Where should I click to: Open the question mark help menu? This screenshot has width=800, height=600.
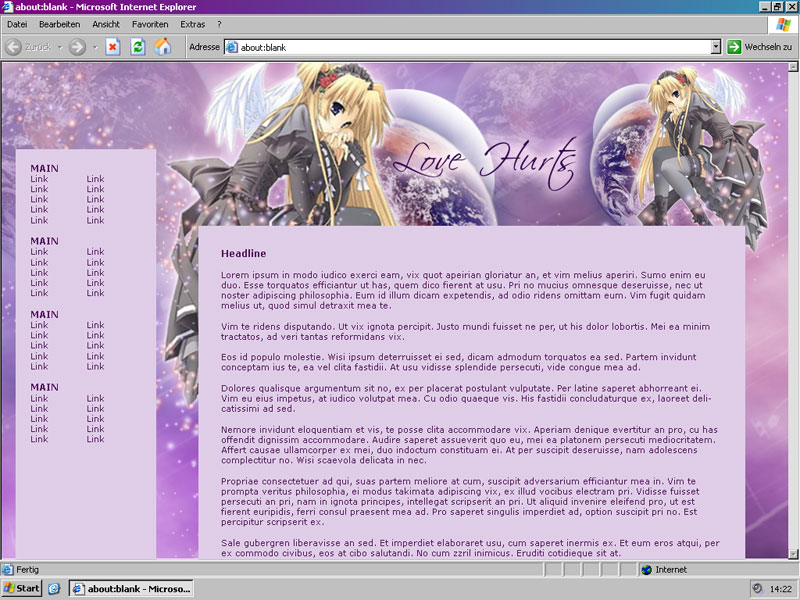(219, 24)
